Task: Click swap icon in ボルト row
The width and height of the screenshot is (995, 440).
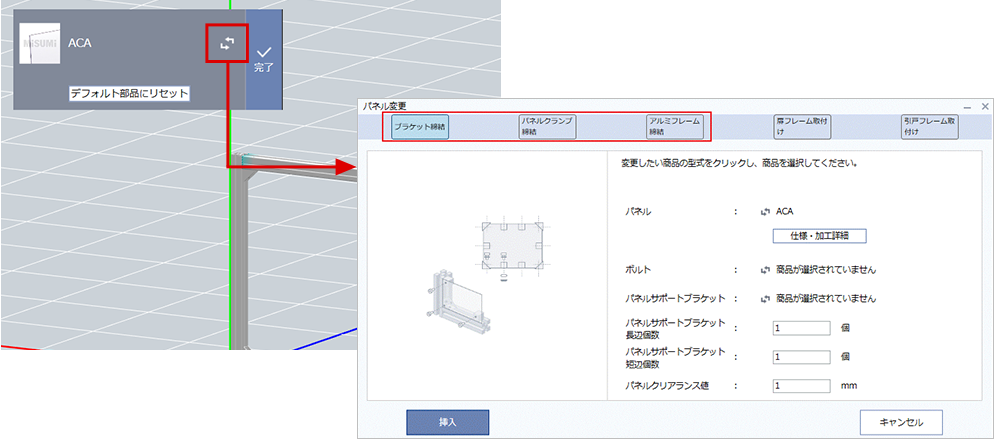Action: click(765, 270)
